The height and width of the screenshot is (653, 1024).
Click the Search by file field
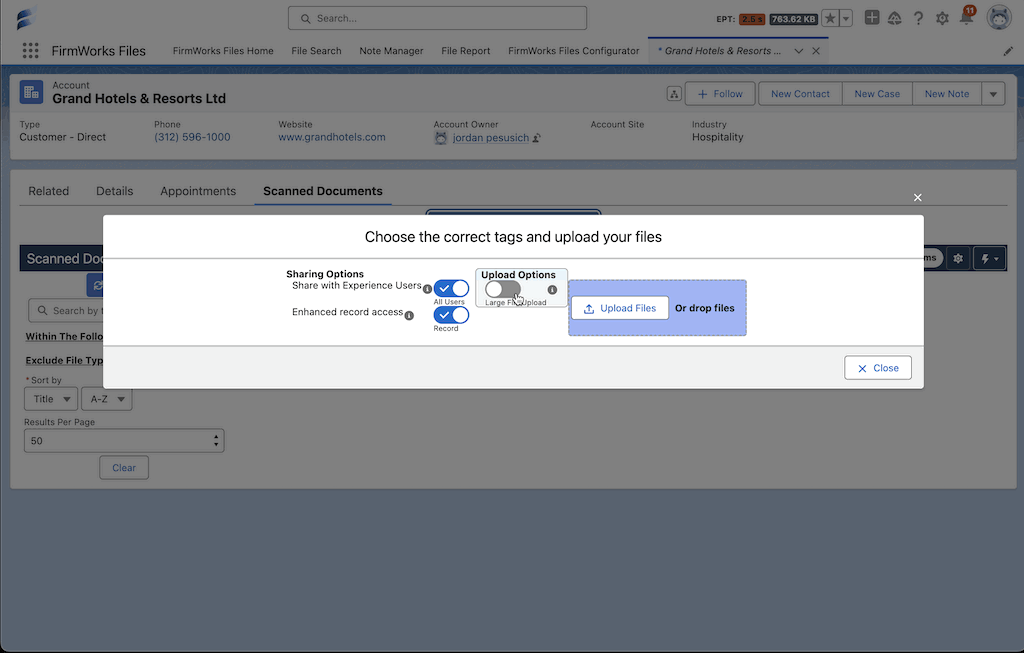coord(65,311)
